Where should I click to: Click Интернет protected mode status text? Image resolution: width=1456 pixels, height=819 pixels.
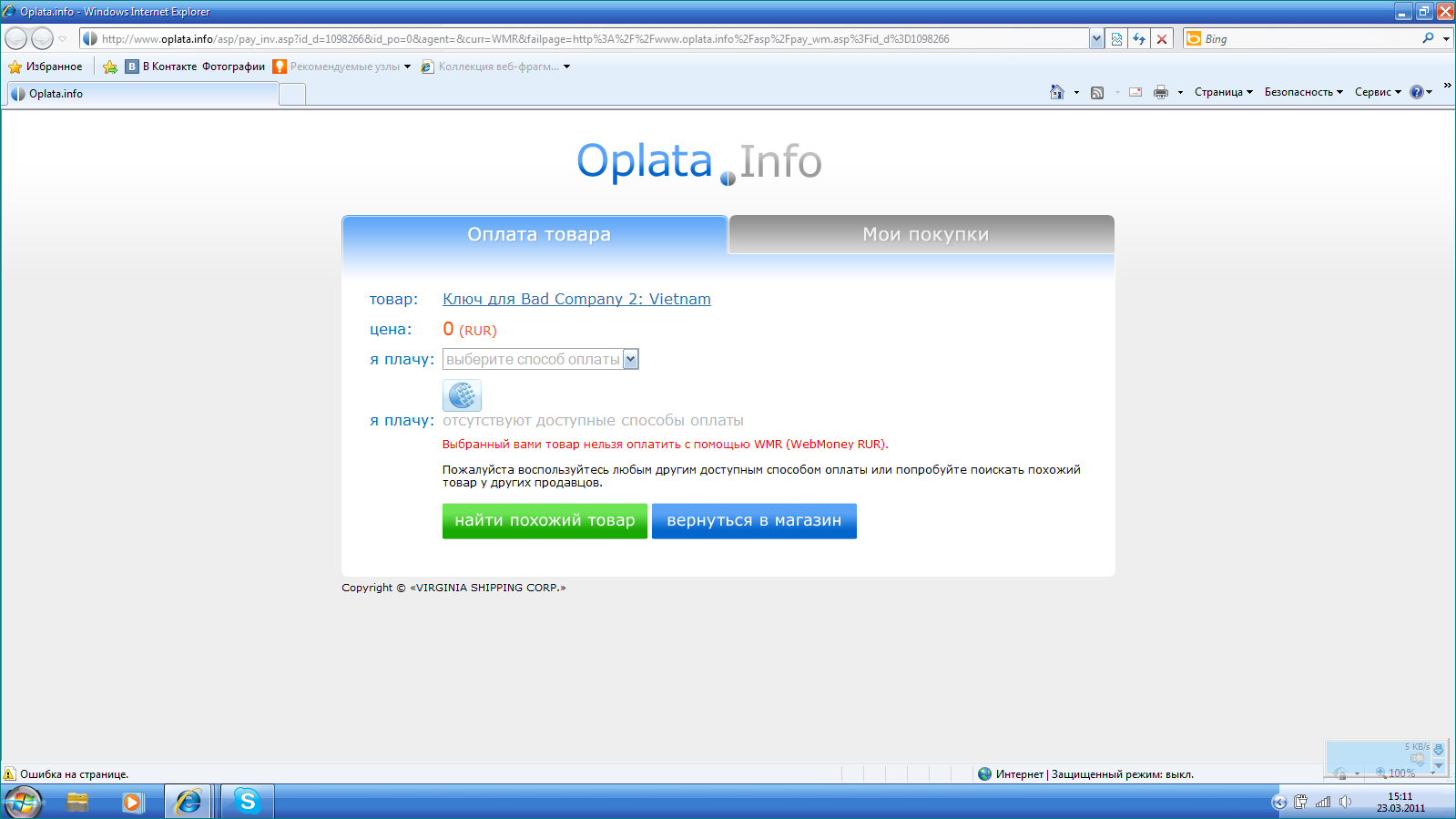[1095, 774]
